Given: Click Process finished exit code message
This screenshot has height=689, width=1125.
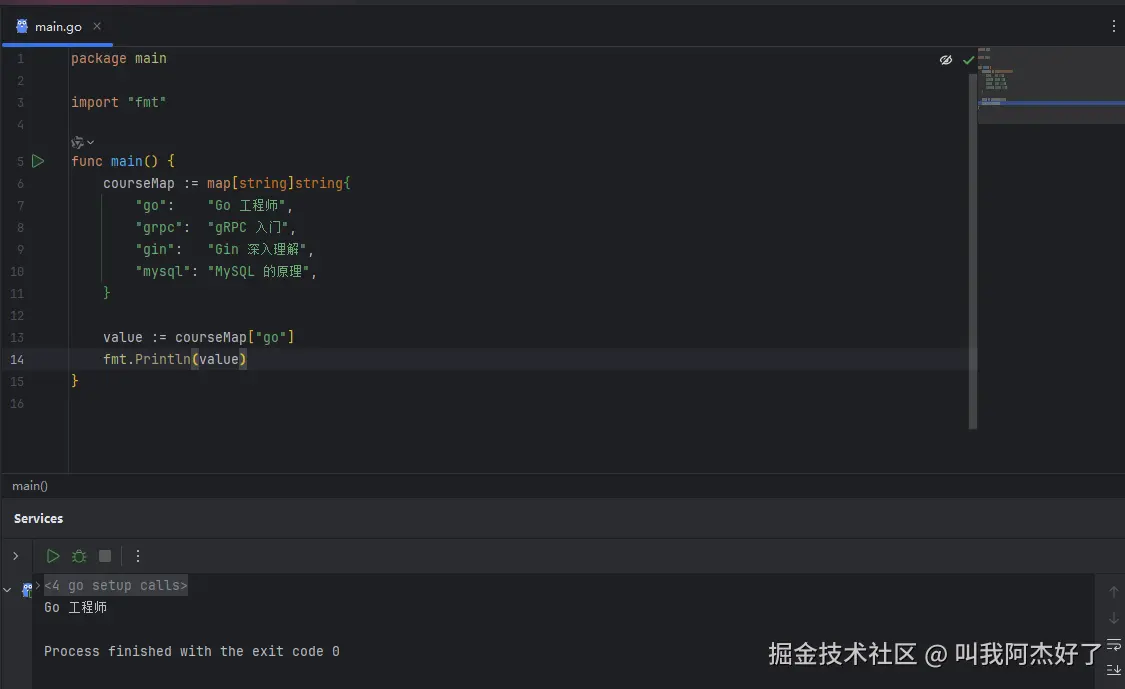Looking at the screenshot, I should [192, 652].
